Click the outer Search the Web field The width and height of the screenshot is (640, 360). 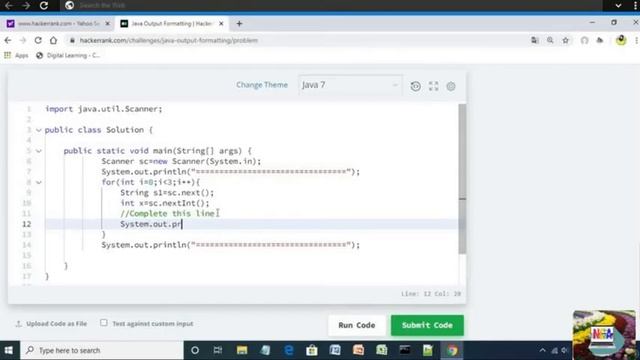[x=331, y=5]
